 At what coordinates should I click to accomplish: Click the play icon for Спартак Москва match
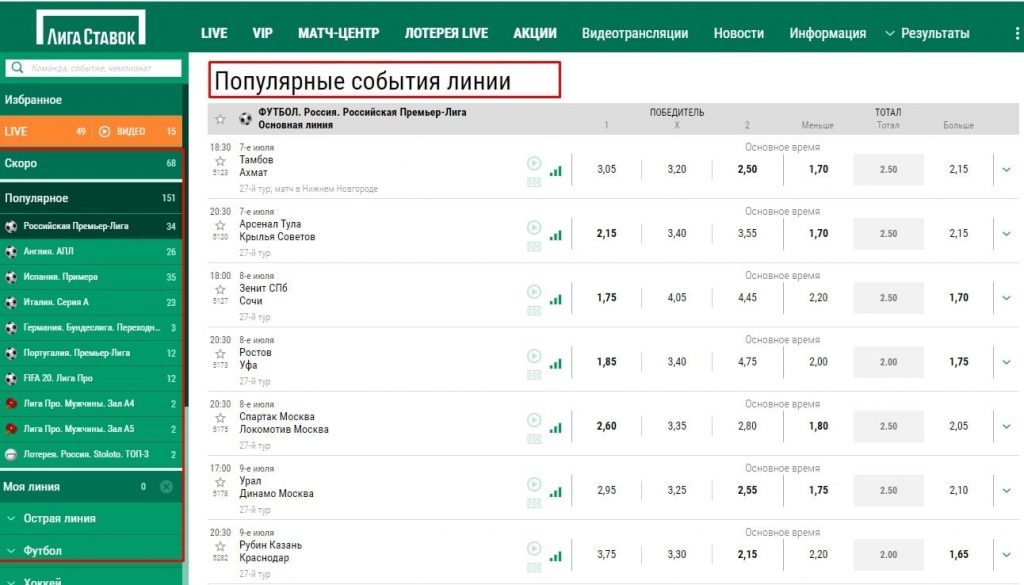tap(534, 420)
